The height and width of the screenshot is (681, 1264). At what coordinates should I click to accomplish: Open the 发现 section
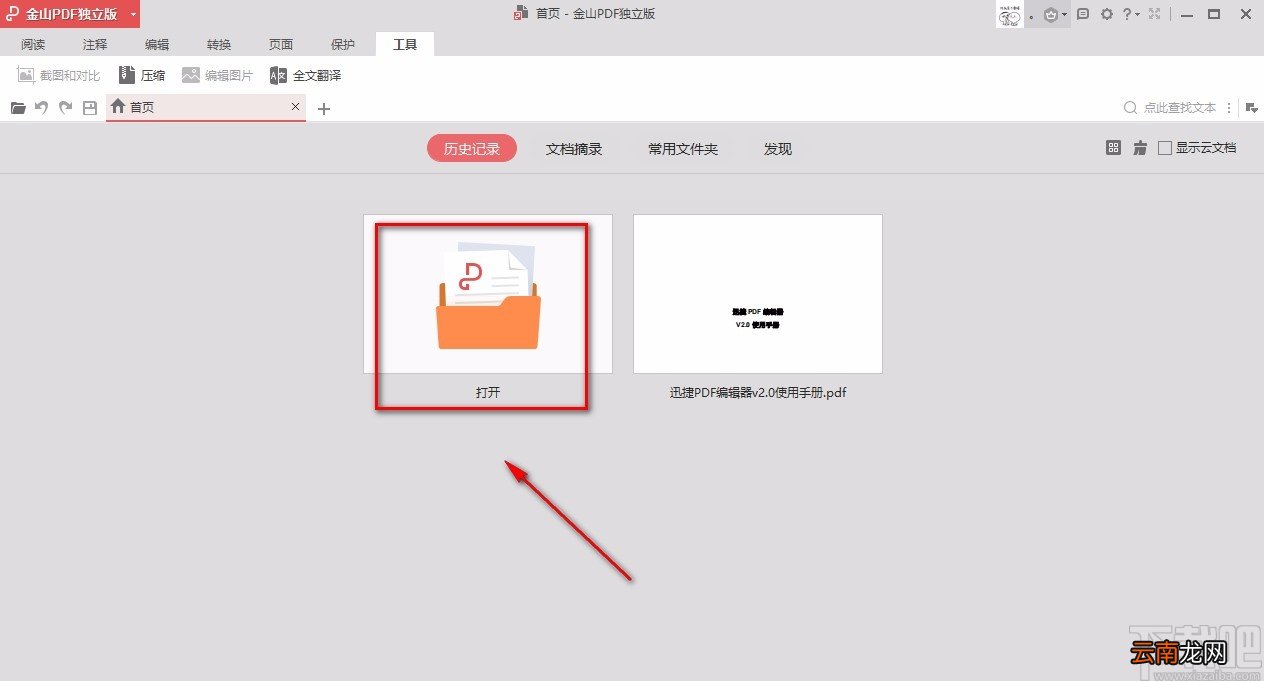(778, 149)
